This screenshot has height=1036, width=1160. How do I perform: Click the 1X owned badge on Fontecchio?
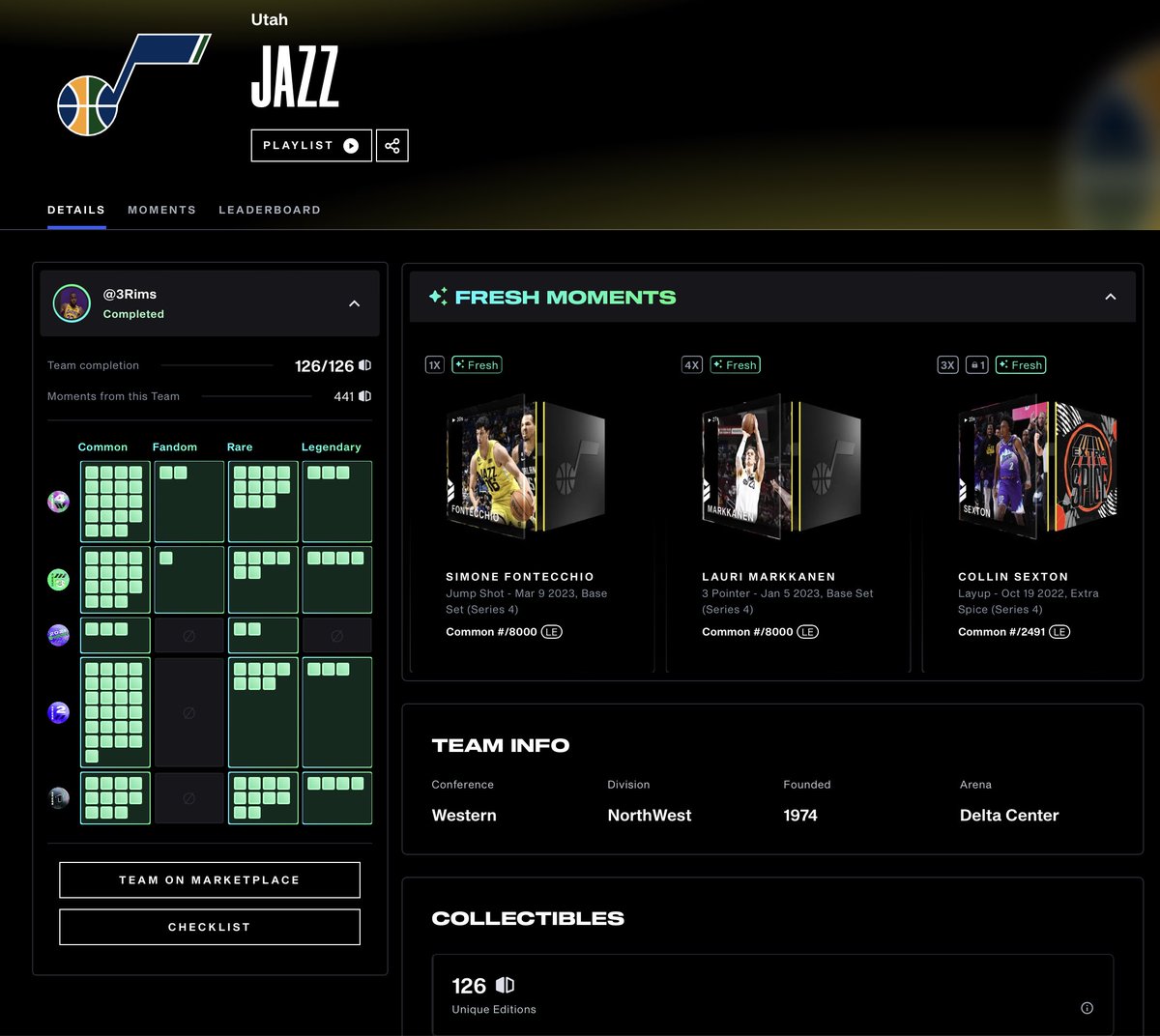pos(435,365)
